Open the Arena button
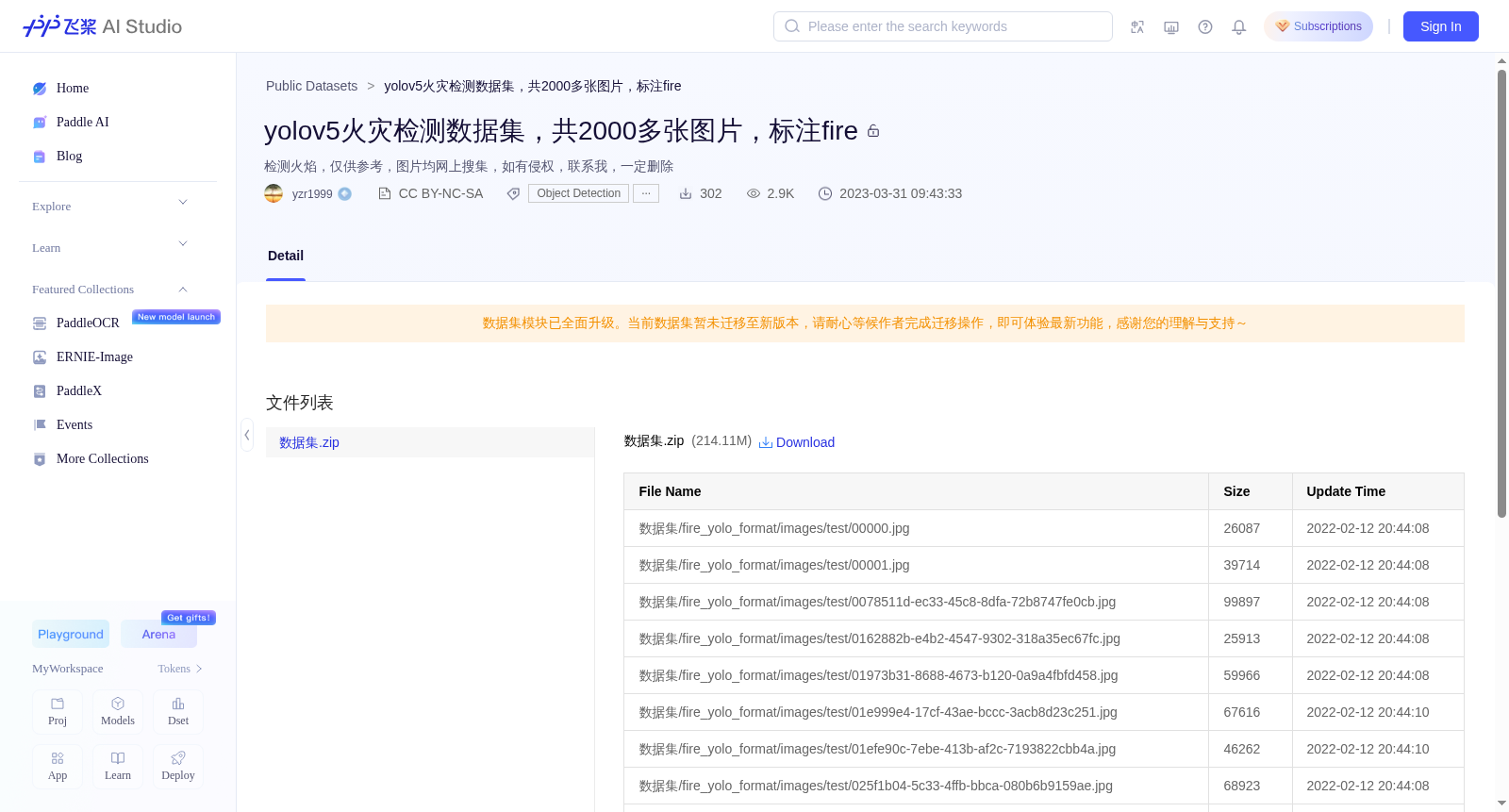Image resolution: width=1509 pixels, height=812 pixels. click(x=158, y=635)
